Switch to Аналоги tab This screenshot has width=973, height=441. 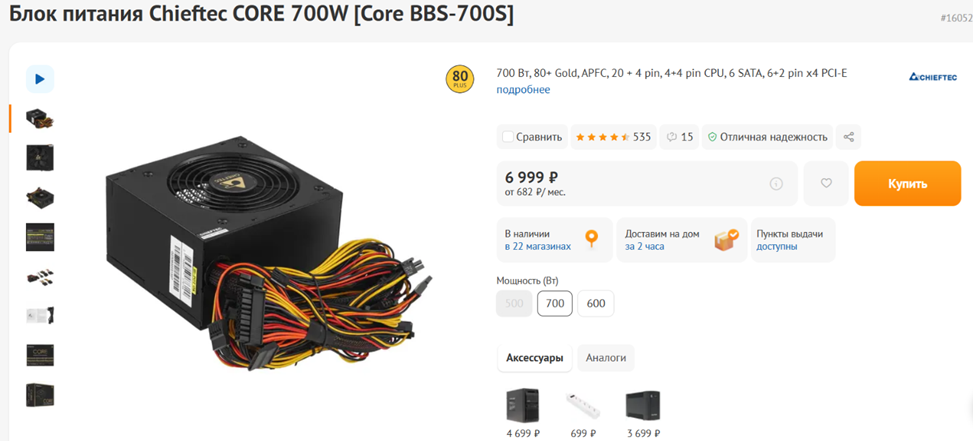pos(606,358)
